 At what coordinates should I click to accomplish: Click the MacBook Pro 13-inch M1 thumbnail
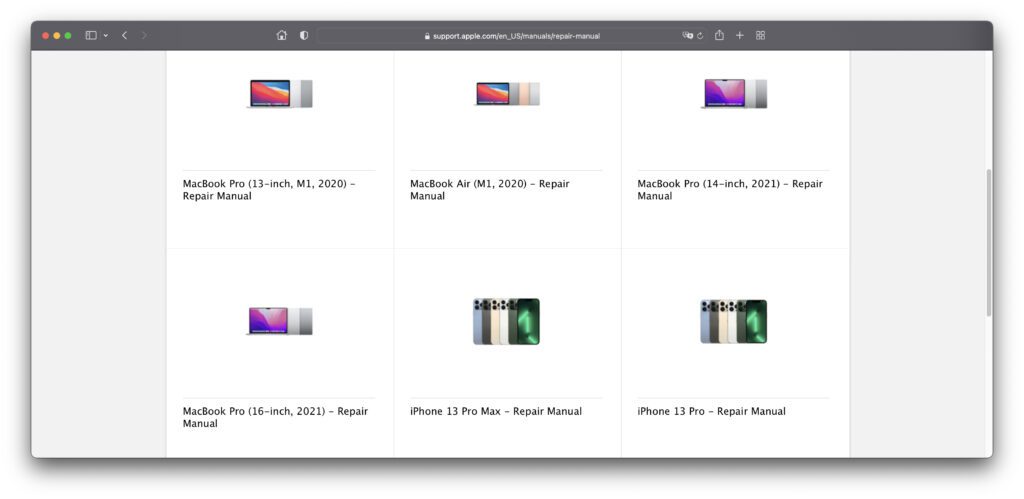pos(280,93)
